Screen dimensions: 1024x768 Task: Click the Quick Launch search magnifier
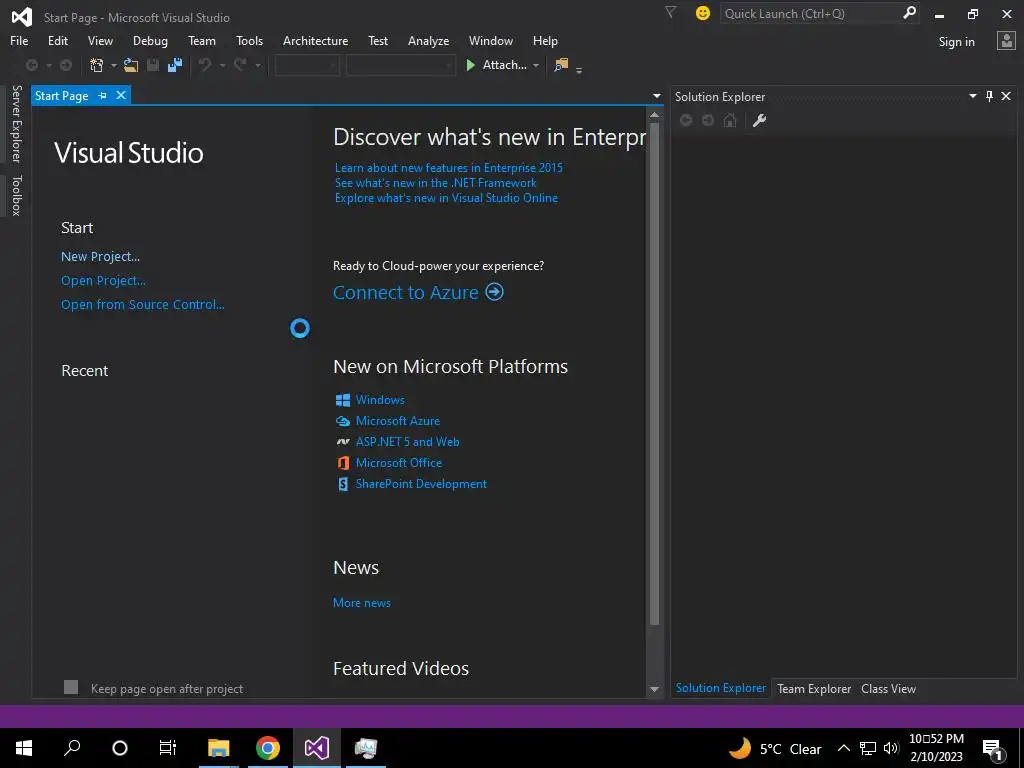[909, 13]
